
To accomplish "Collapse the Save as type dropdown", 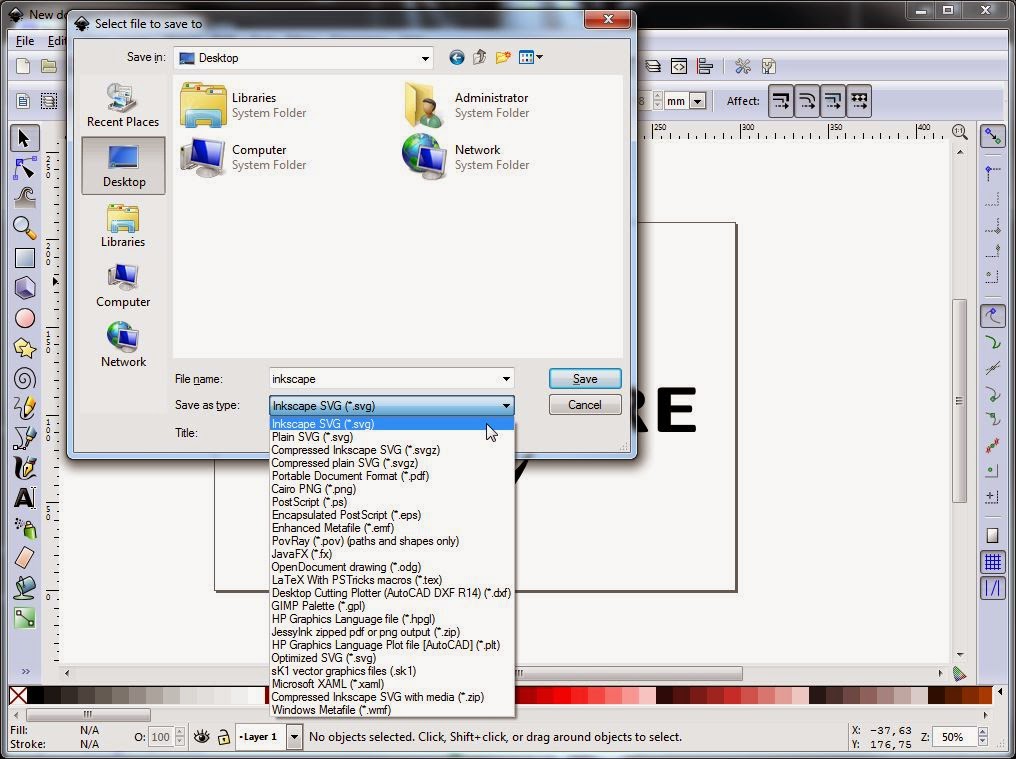I will [x=506, y=406].
